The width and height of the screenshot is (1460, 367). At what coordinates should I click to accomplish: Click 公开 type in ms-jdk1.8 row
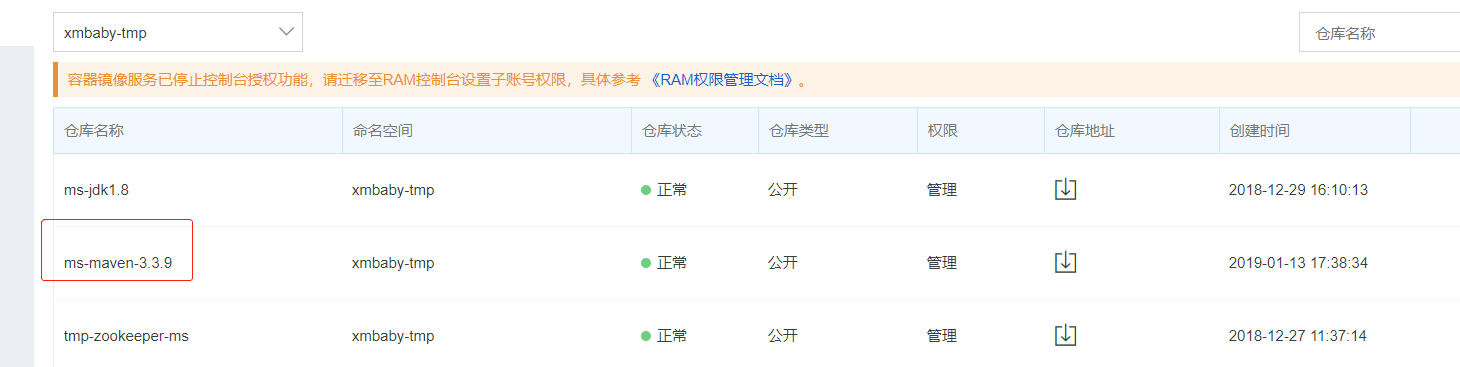[x=783, y=190]
